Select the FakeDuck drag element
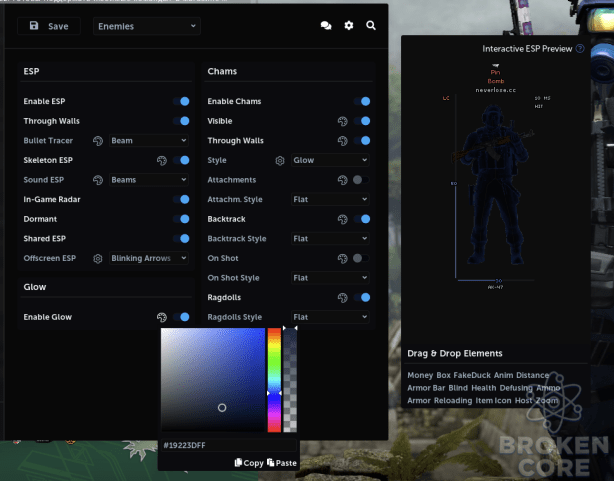This screenshot has height=481, width=614. click(472, 375)
